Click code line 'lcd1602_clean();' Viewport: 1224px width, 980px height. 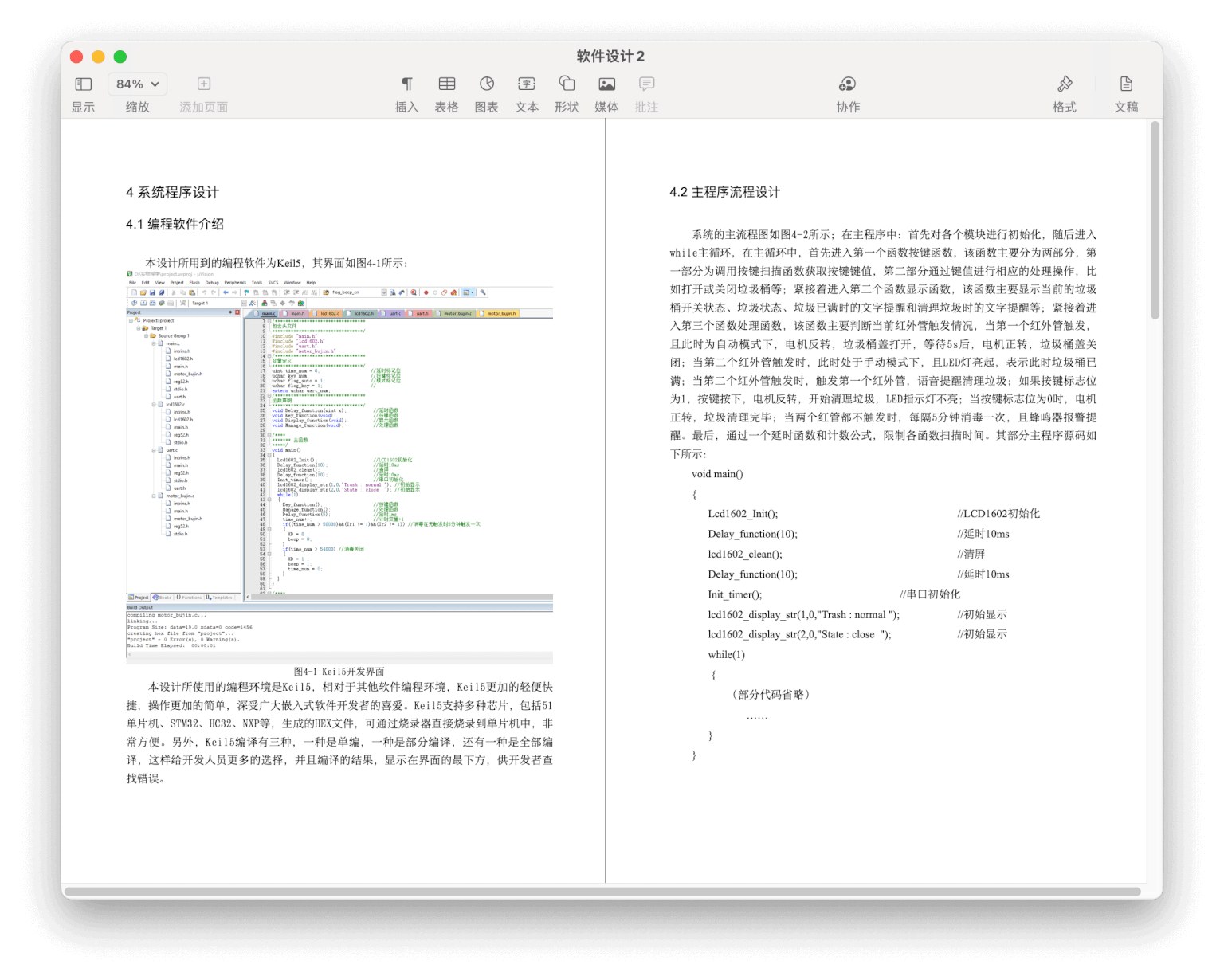(x=745, y=554)
